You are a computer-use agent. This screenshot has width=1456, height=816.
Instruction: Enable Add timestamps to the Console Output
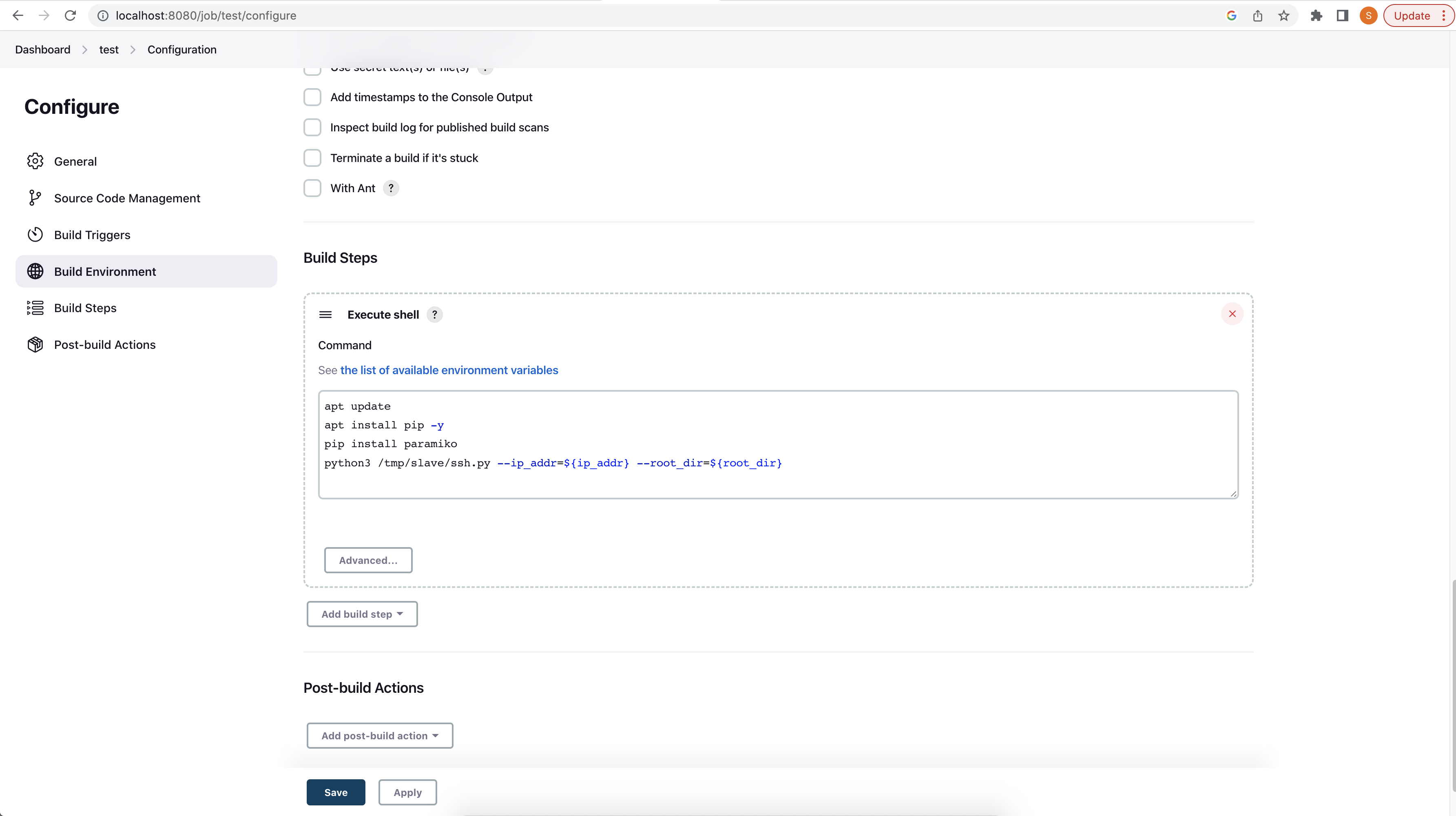pyautogui.click(x=312, y=97)
